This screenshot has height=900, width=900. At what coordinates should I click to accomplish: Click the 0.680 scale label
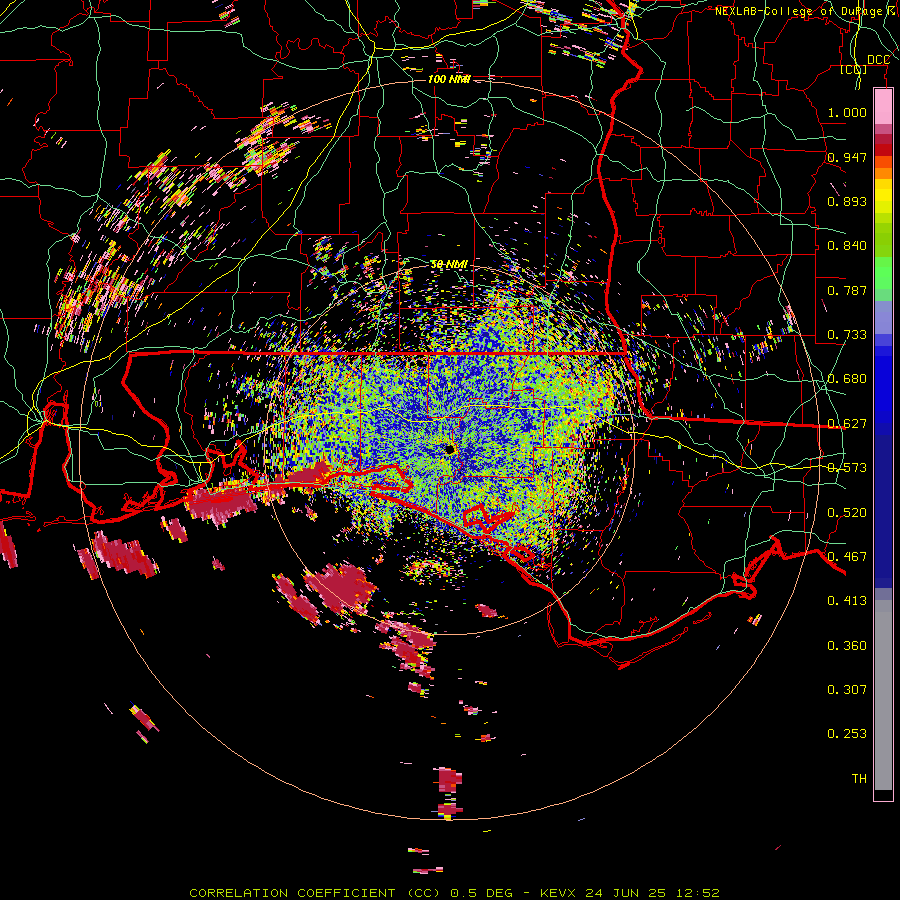(847, 379)
